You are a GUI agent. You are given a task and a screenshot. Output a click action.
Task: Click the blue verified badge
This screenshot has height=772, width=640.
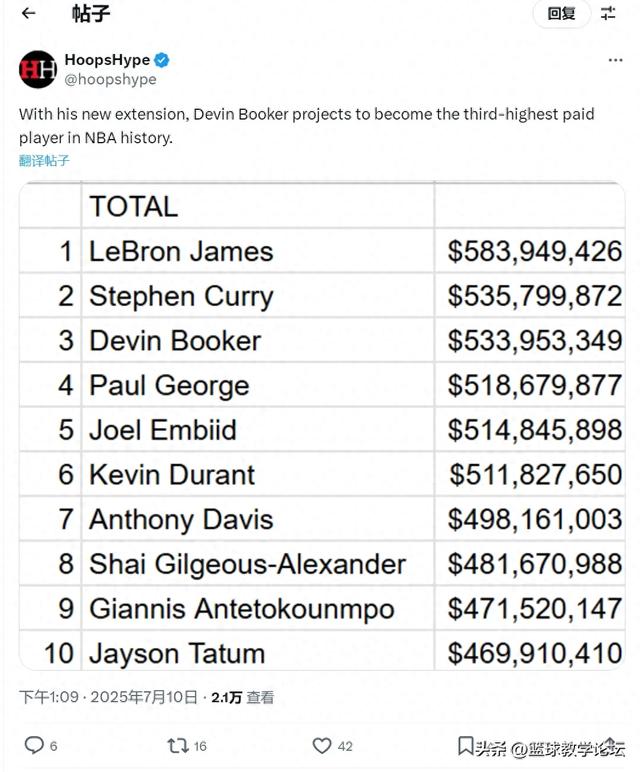162,60
